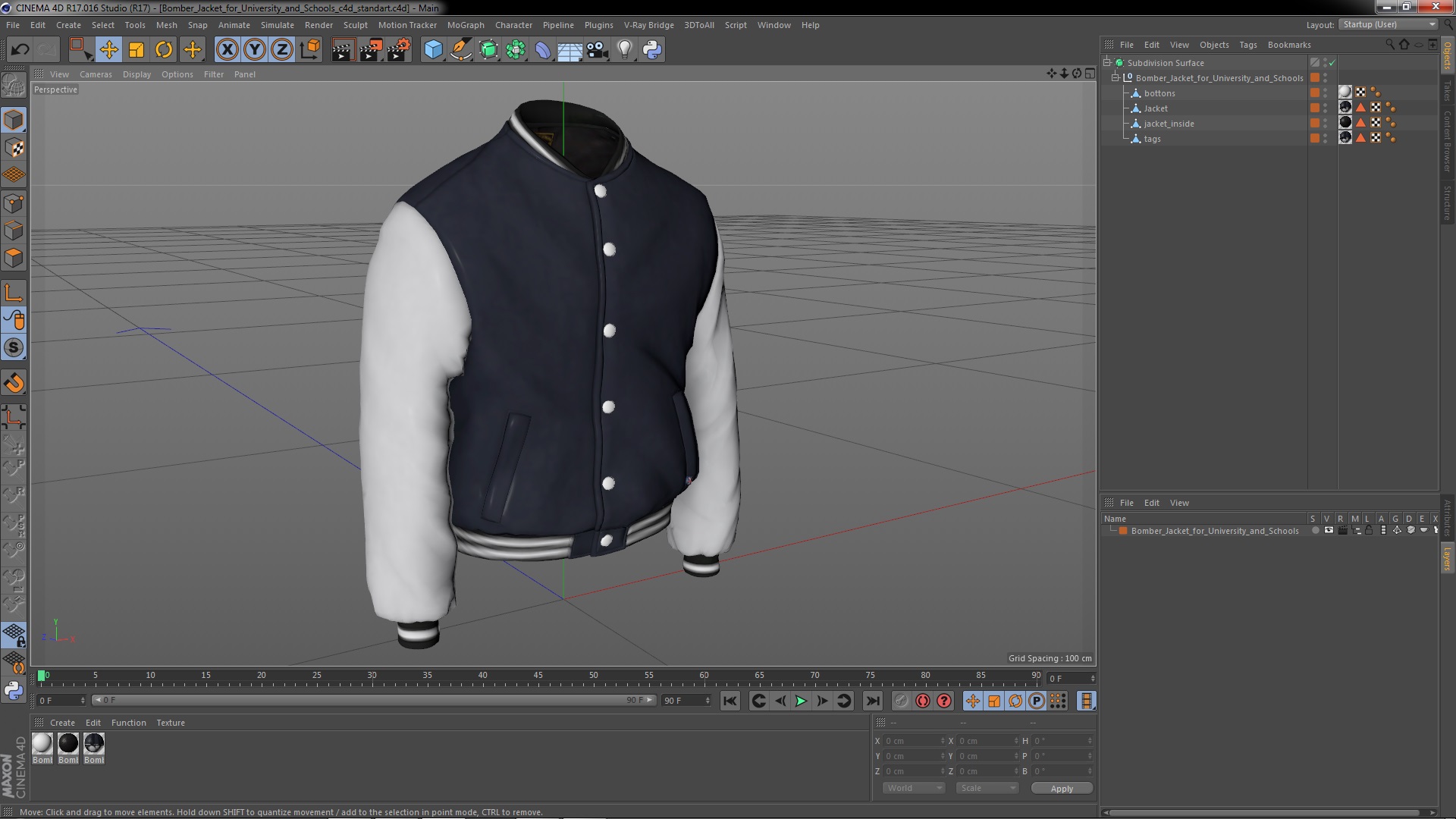Image resolution: width=1456 pixels, height=819 pixels.
Task: Toggle visibility dots for tags object
Action: [1325, 138]
